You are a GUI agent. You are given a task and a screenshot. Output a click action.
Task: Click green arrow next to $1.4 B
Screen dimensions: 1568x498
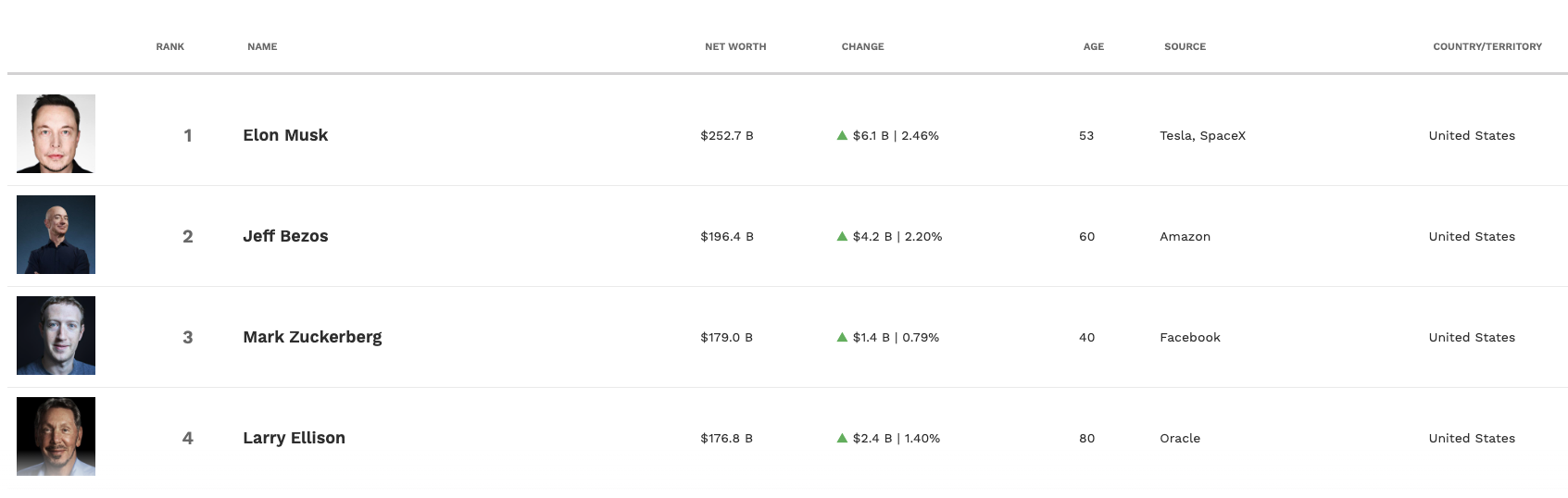(x=842, y=337)
